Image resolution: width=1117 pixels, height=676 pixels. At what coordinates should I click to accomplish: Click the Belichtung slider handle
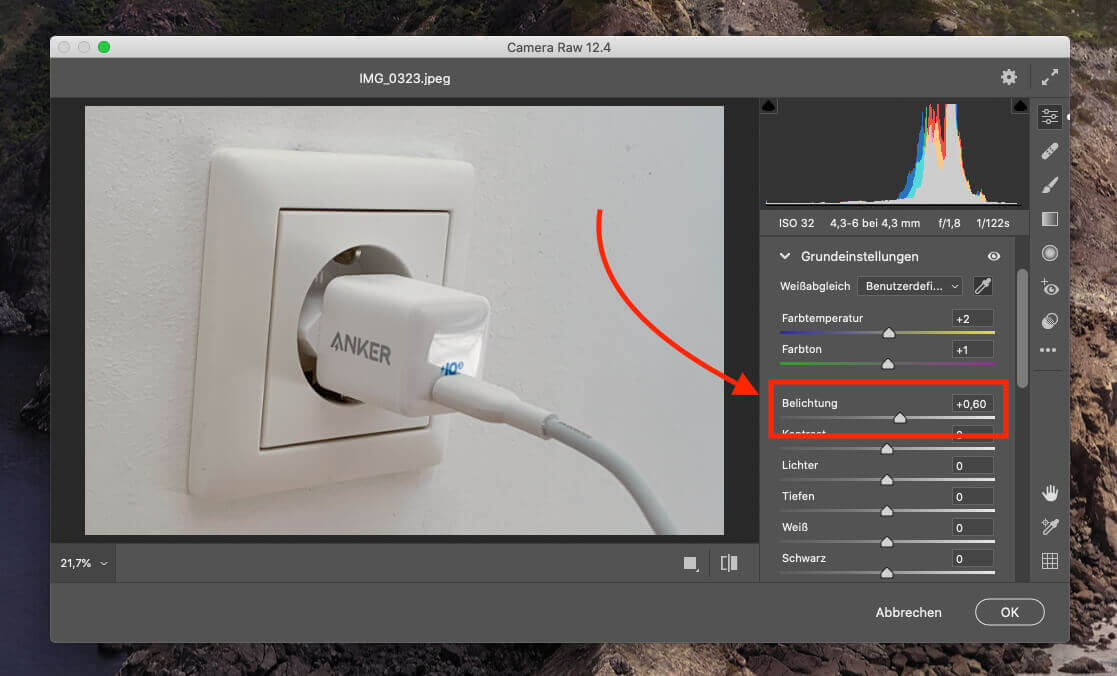[x=899, y=419]
